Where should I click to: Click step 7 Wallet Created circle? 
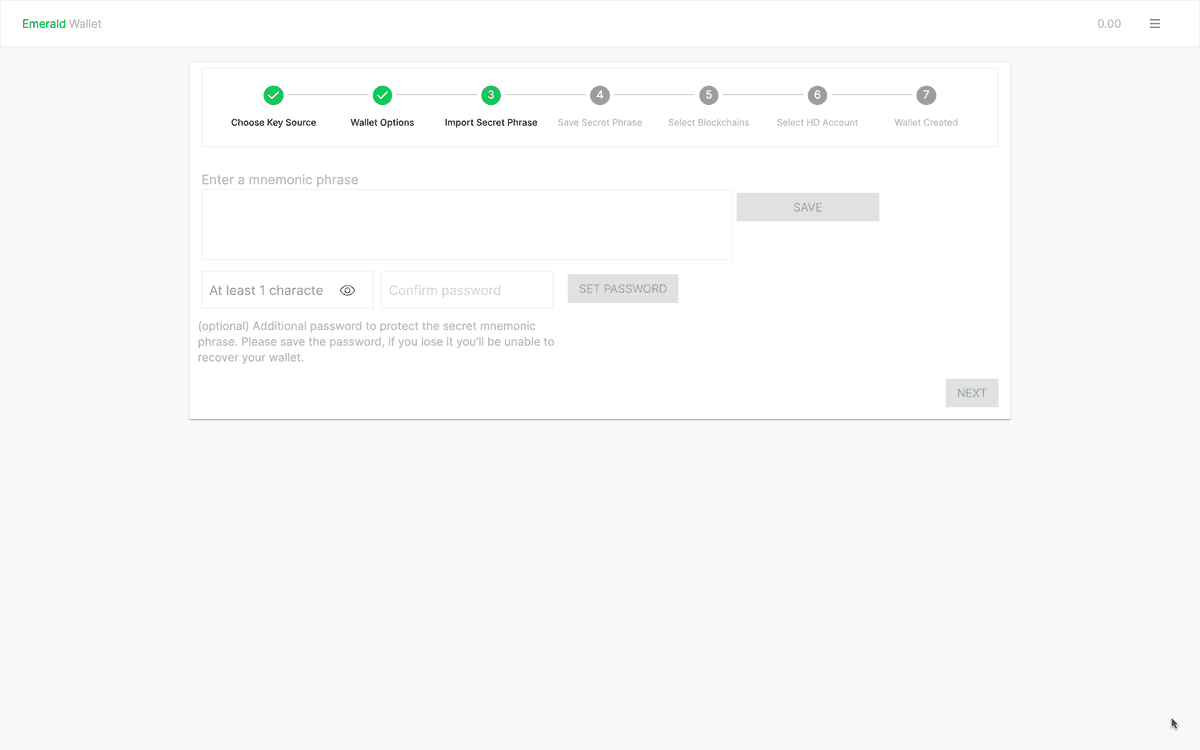pos(926,95)
